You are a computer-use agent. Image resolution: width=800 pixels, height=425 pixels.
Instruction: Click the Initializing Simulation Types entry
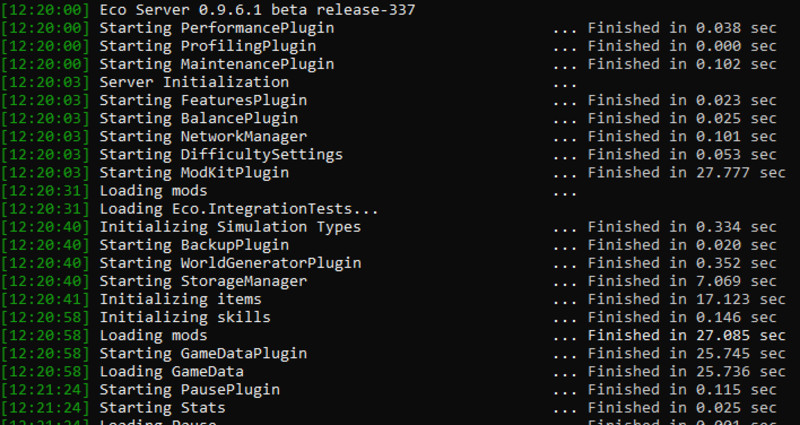[x=230, y=227]
